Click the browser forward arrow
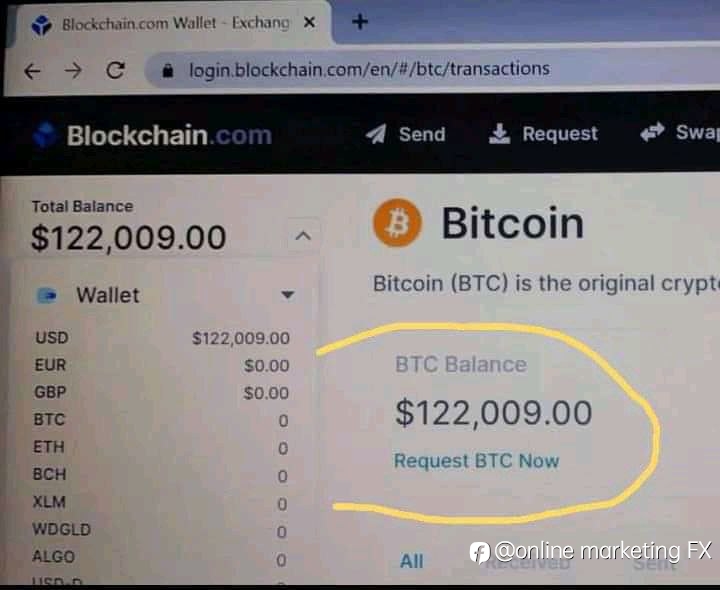 click(73, 70)
